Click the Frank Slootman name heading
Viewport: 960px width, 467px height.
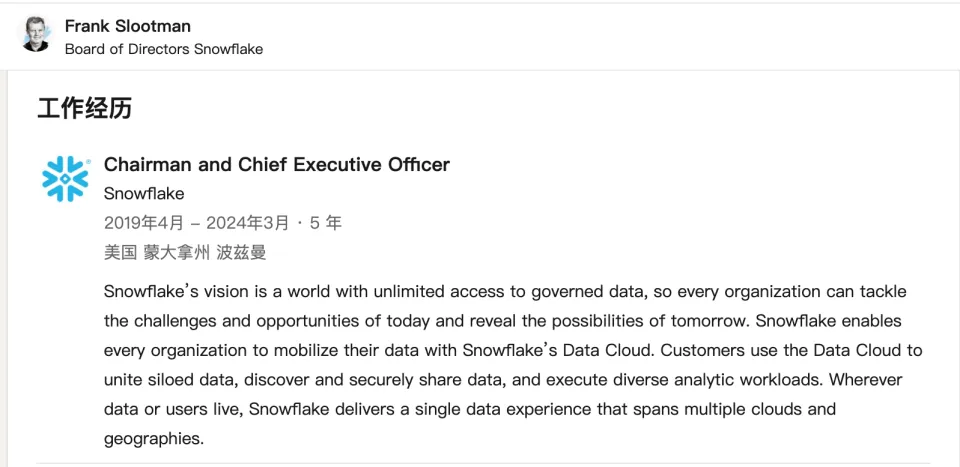coord(128,26)
